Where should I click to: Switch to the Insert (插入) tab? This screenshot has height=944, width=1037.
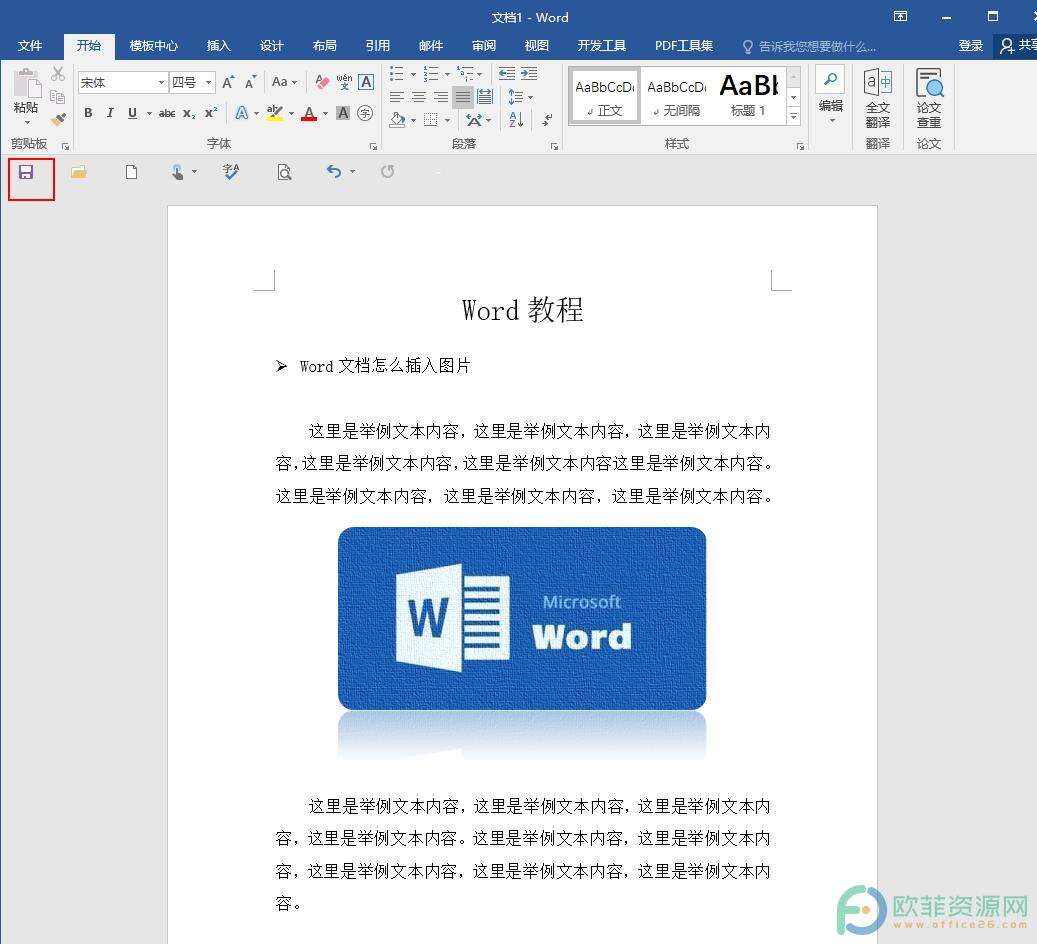point(218,46)
